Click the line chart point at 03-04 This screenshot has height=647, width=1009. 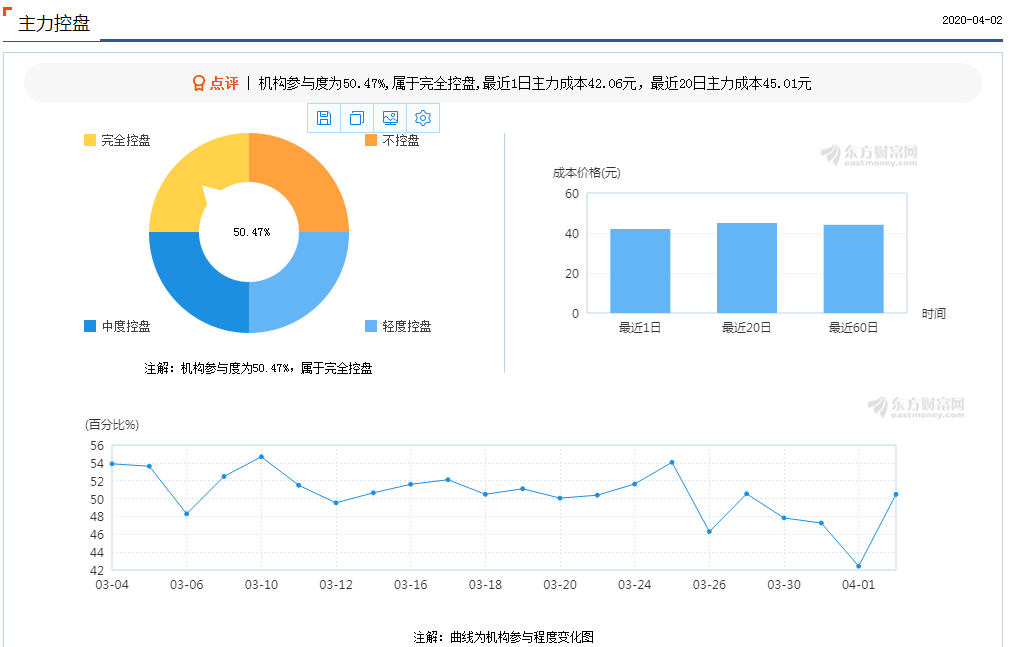[x=112, y=464]
